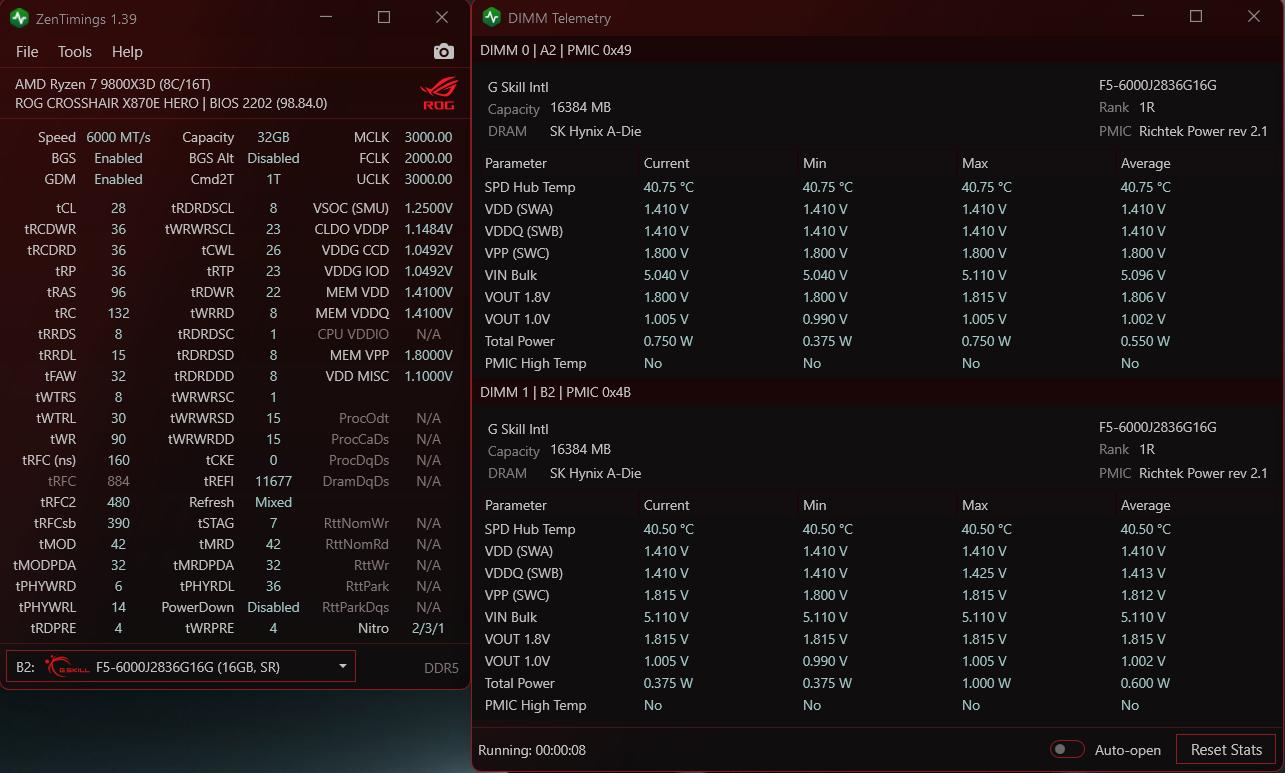Image resolution: width=1285 pixels, height=773 pixels.
Task: Select the DIMM 0 | A2 | PMIC 0x49 header
Action: pyautogui.click(x=556, y=50)
